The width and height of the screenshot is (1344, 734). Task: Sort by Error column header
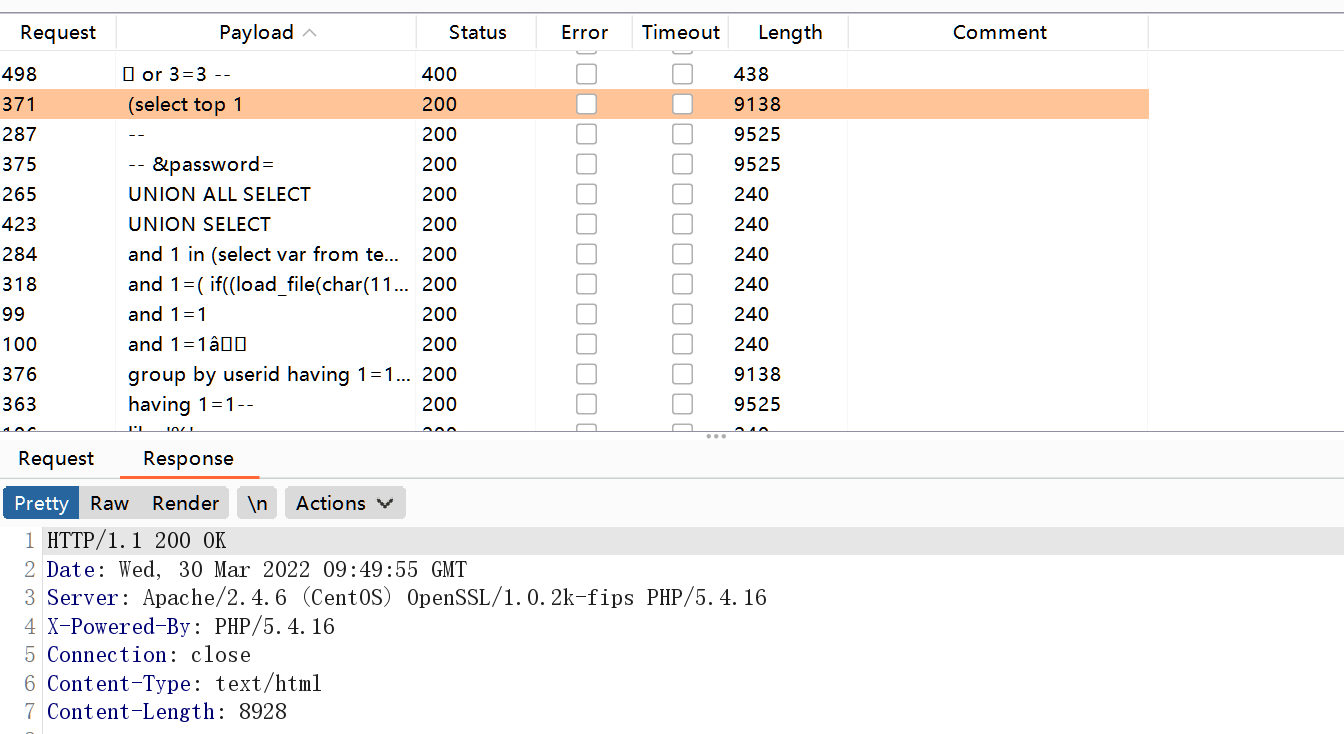pyautogui.click(x=584, y=32)
